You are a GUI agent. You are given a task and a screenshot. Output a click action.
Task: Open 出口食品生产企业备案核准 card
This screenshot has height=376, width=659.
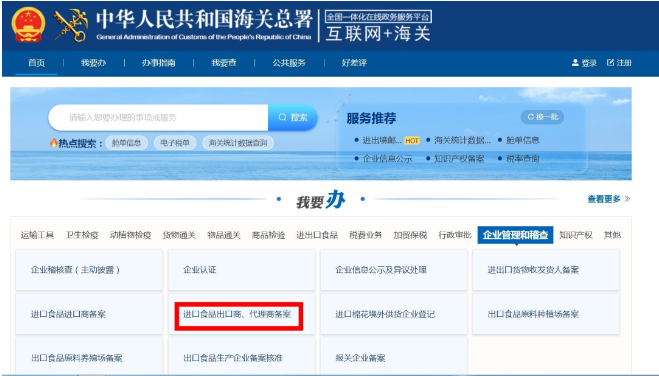[242, 357]
